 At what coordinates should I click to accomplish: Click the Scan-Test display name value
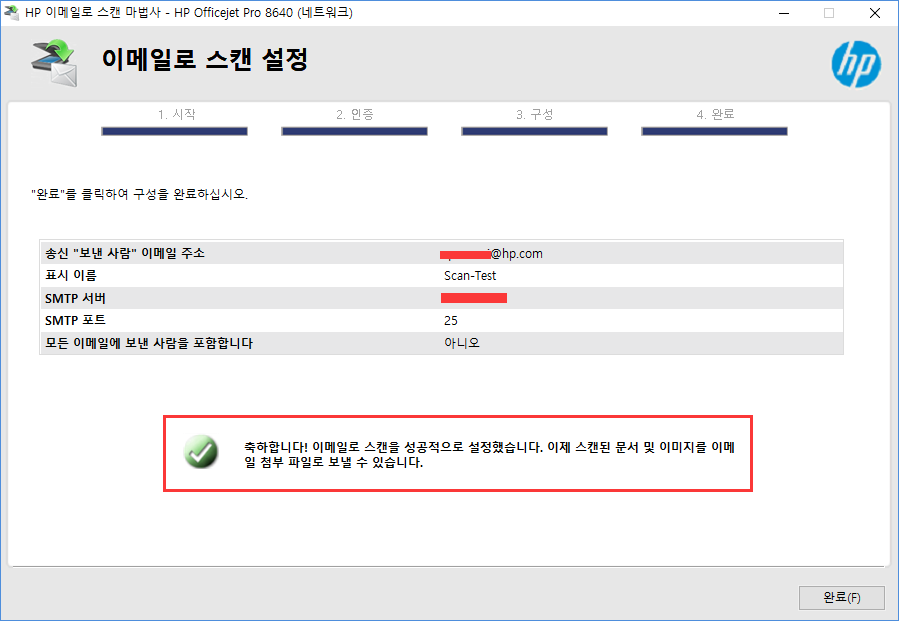click(x=470, y=276)
